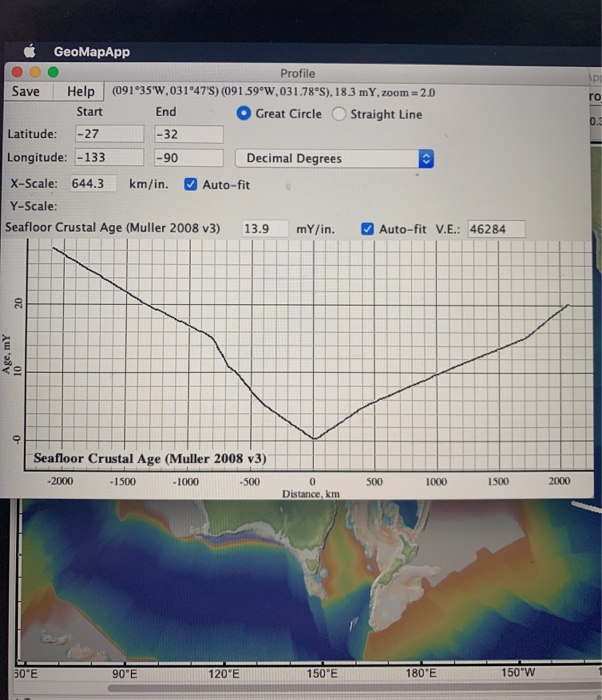Click the 180°E longitude label on map
Image resolution: width=602 pixels, height=700 pixels.
coord(420,673)
